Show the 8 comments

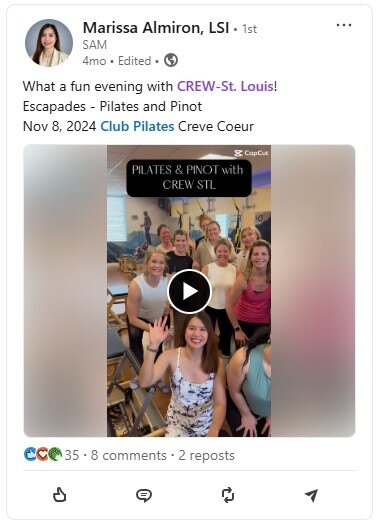tap(129, 455)
